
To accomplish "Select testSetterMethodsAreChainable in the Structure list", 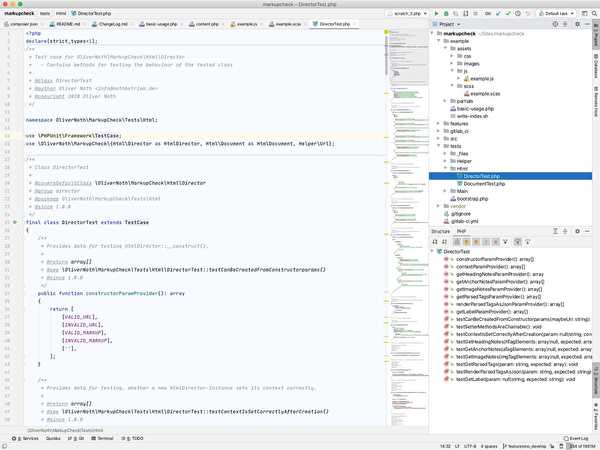I will point(499,327).
